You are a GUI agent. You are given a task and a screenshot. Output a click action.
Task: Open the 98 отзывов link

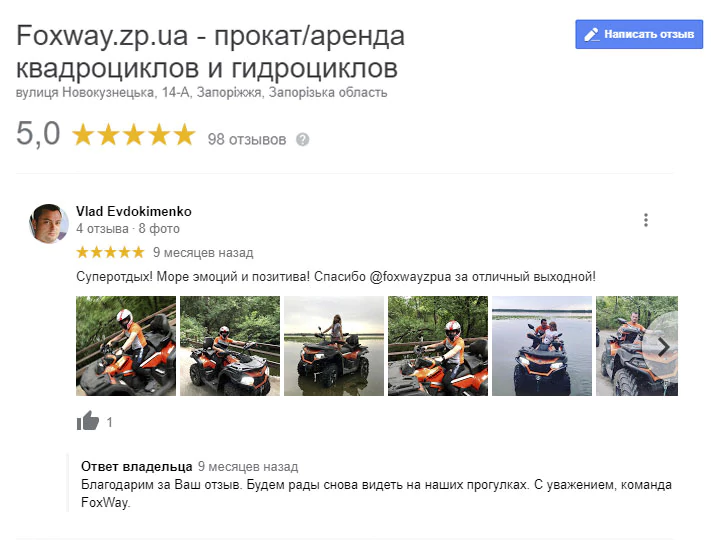247,139
